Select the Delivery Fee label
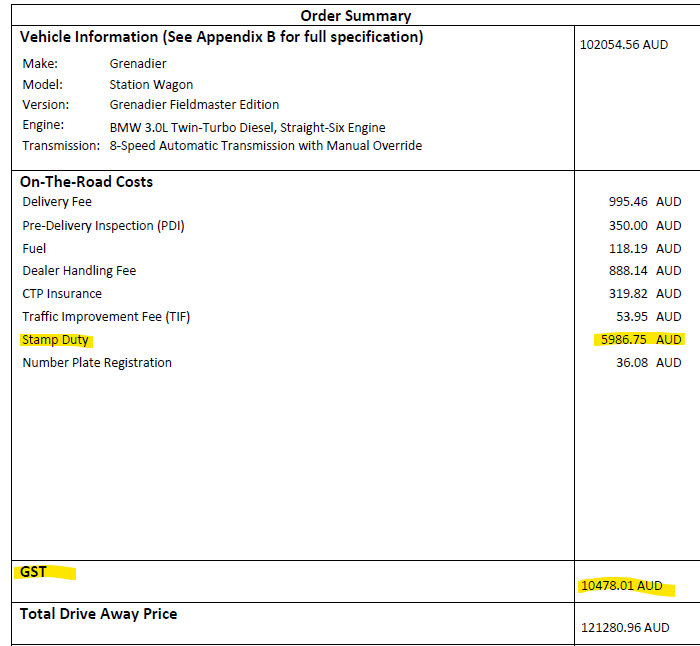 pos(57,202)
